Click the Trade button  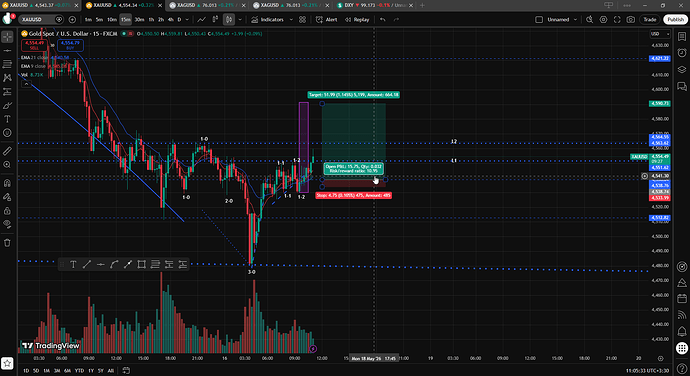coord(650,19)
